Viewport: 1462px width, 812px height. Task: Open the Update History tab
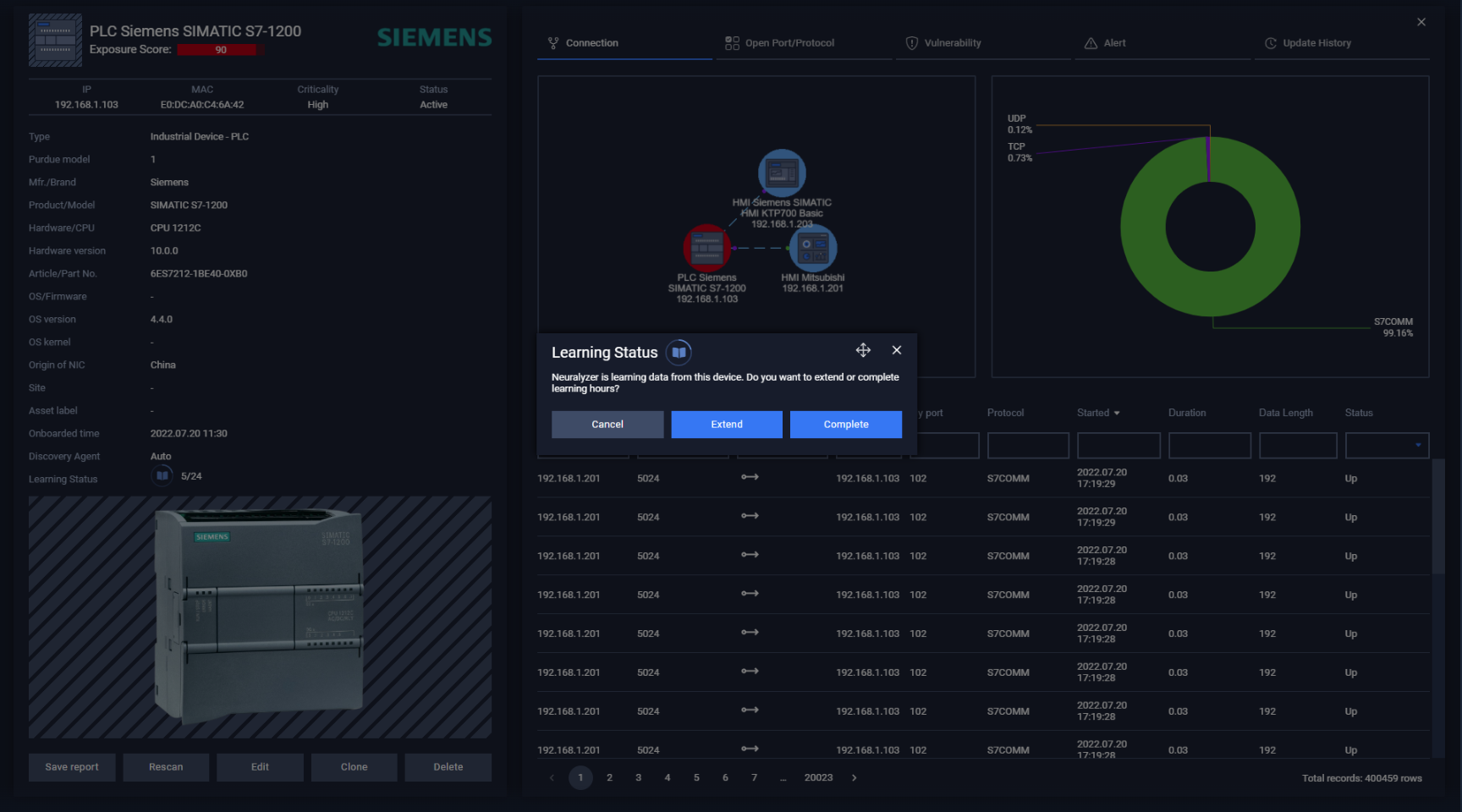(x=1342, y=43)
